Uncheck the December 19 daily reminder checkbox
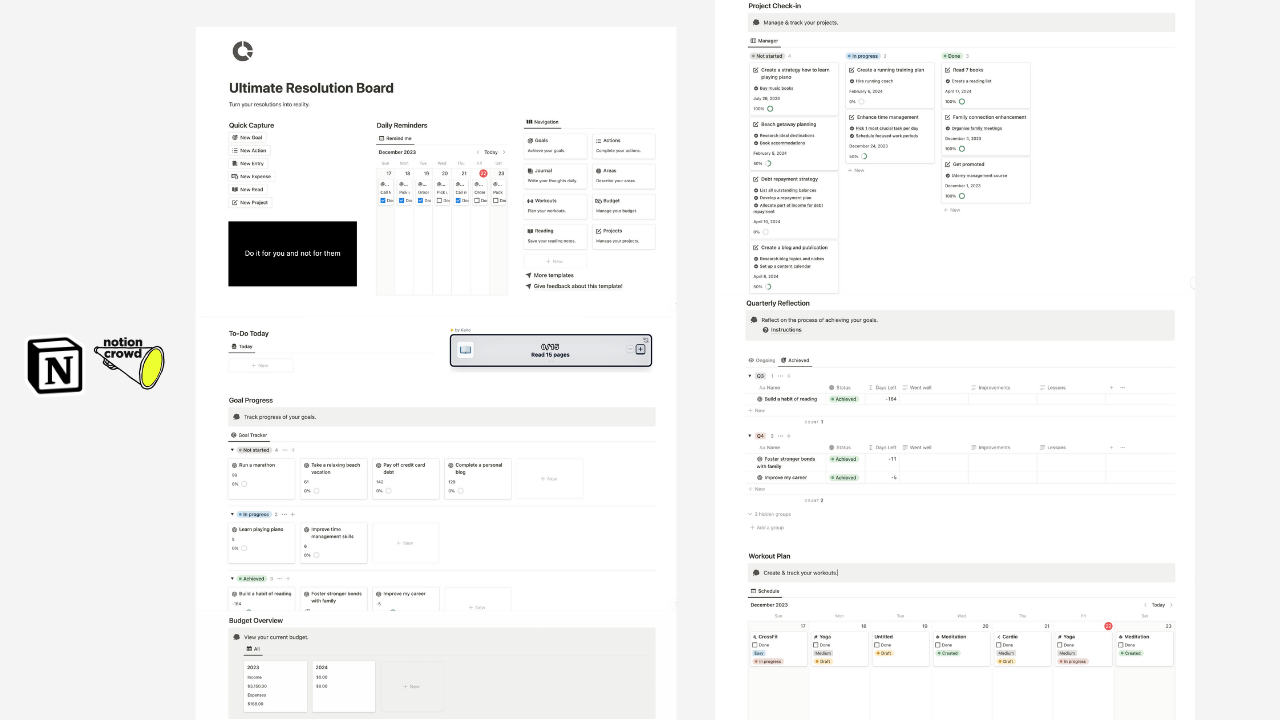Screen dimensions: 1280x720 pyautogui.click(x=420, y=200)
